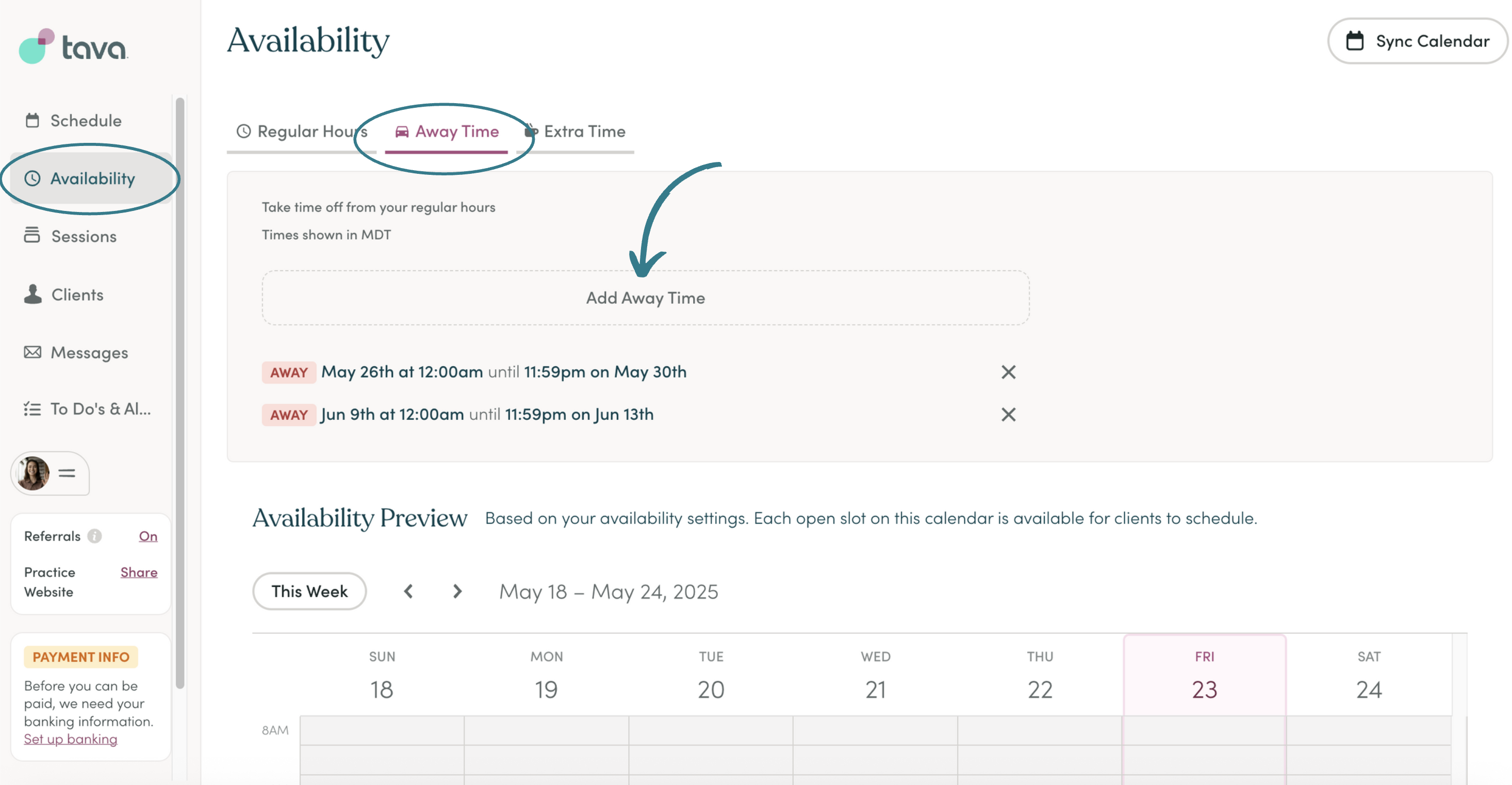Click the tava logo

[x=73, y=46]
